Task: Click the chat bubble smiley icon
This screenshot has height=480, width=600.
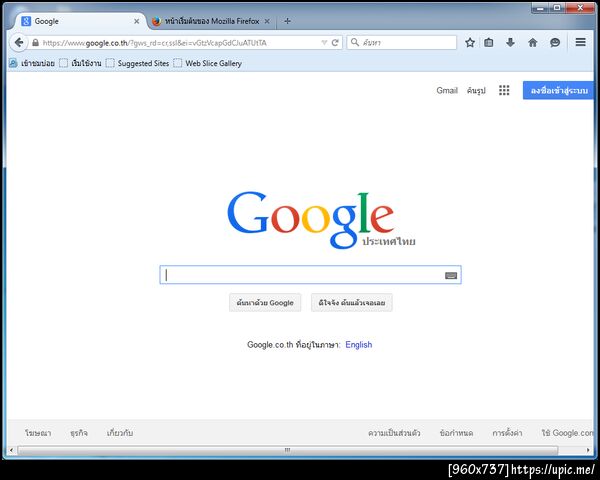Action: coord(555,42)
